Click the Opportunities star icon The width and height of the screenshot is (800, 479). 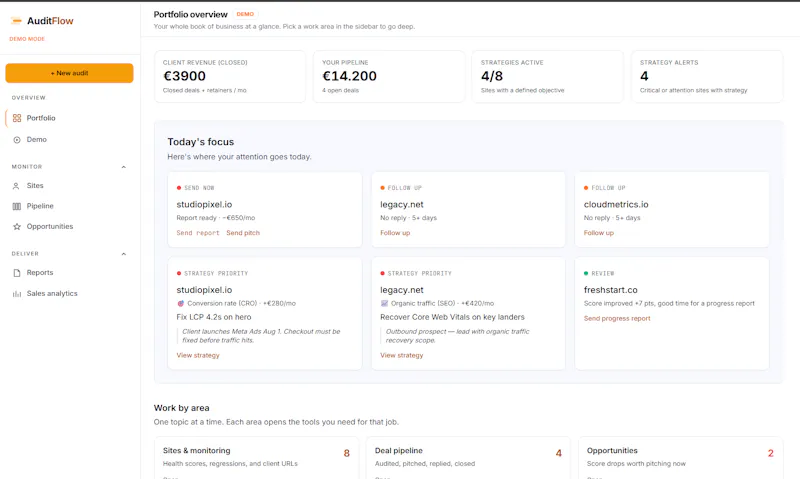tap(17, 226)
